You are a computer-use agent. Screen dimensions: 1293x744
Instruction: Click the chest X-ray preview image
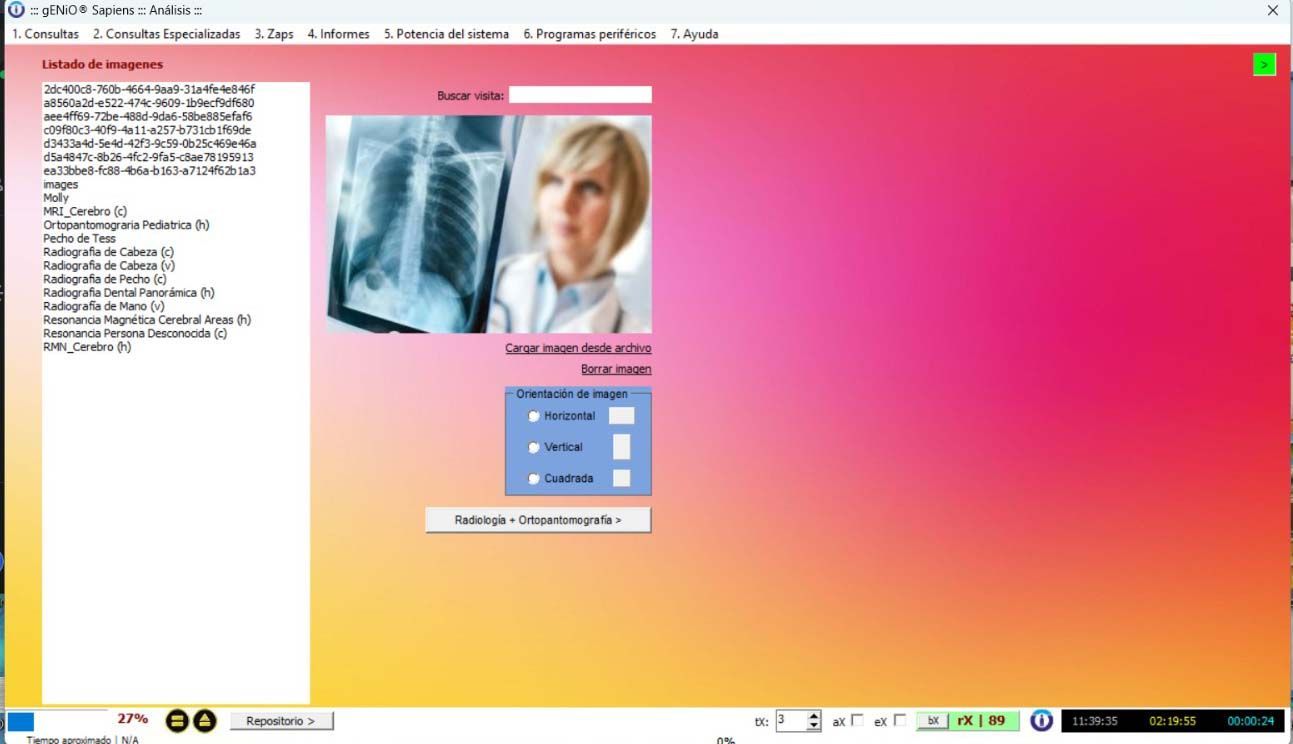[x=489, y=224]
